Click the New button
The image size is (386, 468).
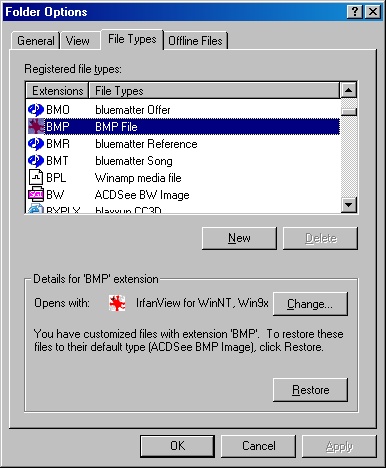click(239, 238)
